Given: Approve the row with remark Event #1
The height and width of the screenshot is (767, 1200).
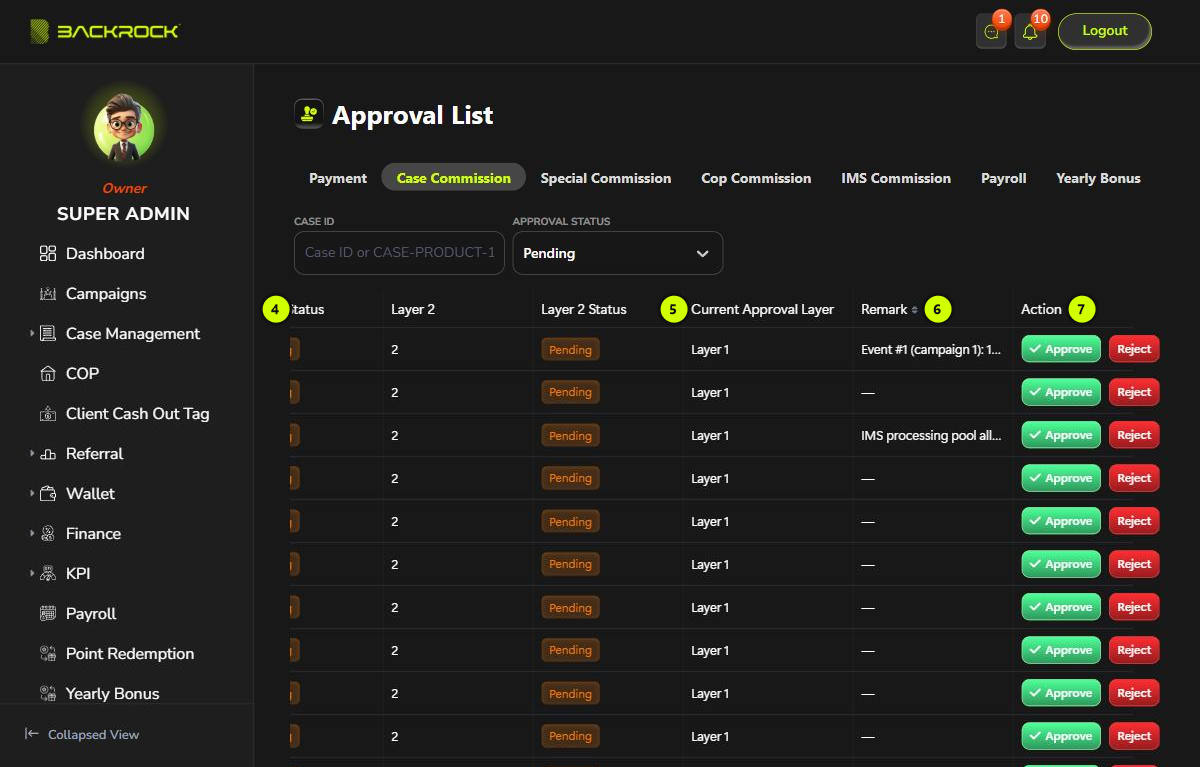Looking at the screenshot, I should 1061,349.
